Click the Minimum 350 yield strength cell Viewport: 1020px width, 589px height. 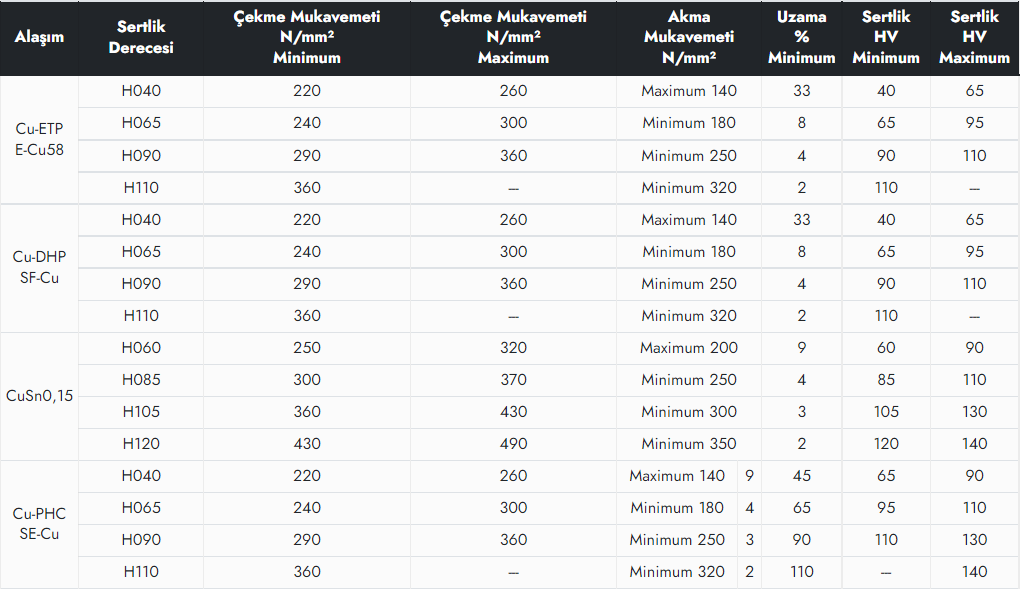tap(689, 444)
